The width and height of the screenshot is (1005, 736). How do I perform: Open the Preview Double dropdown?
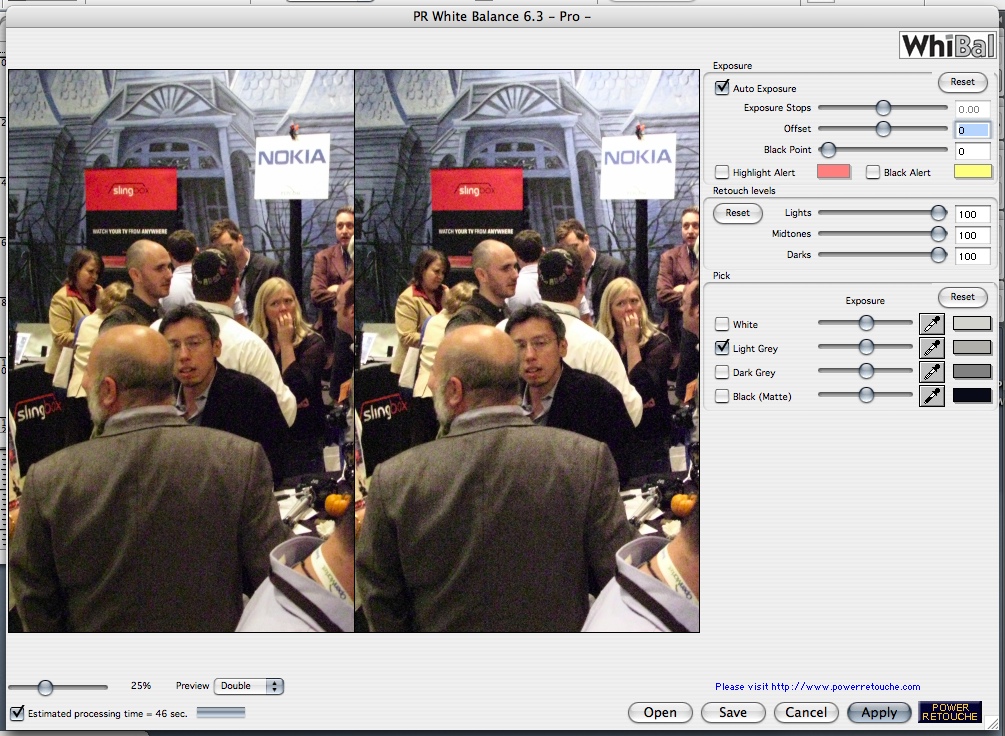click(249, 686)
